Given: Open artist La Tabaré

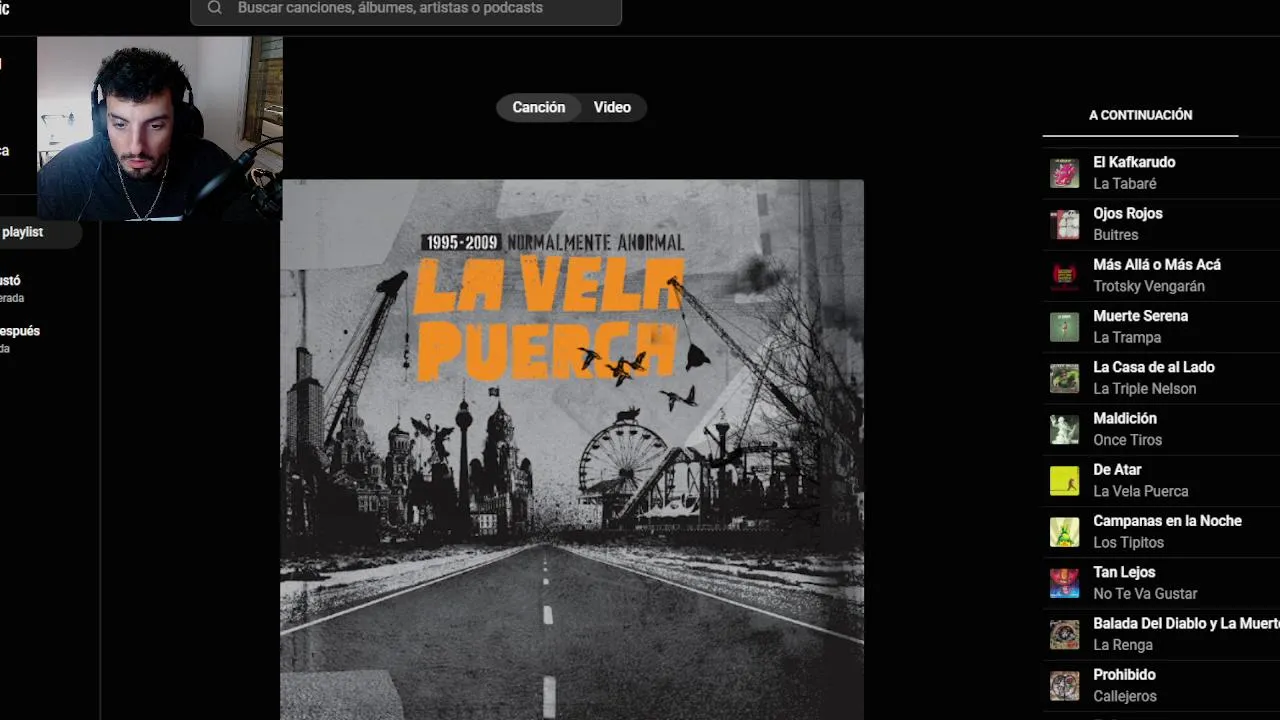Looking at the screenshot, I should tap(1125, 184).
